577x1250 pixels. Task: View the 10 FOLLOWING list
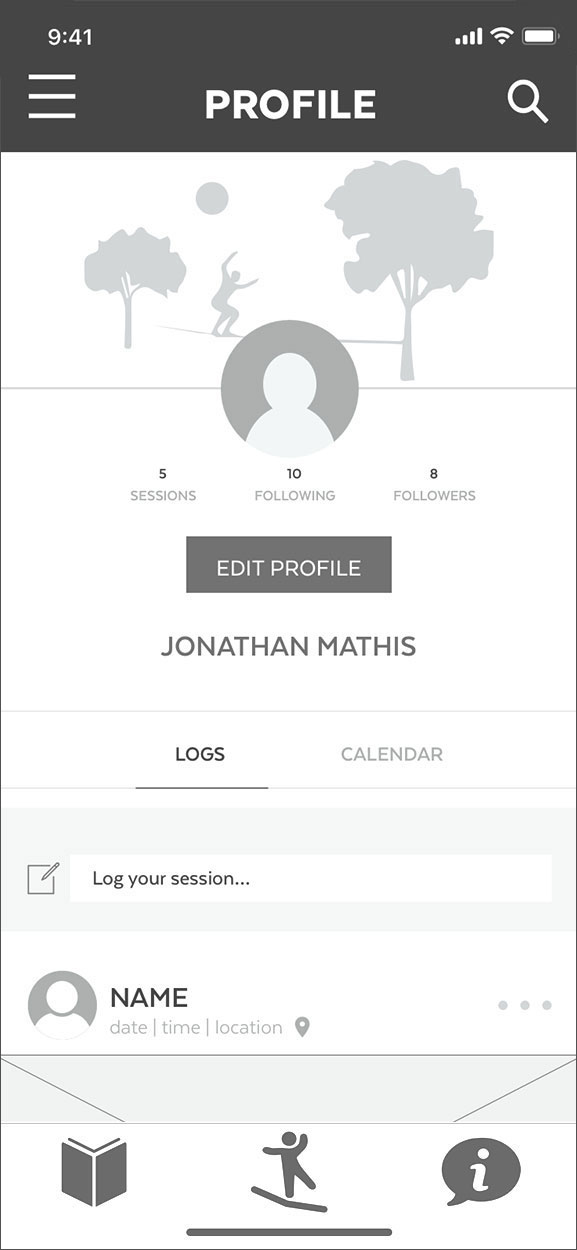[294, 484]
